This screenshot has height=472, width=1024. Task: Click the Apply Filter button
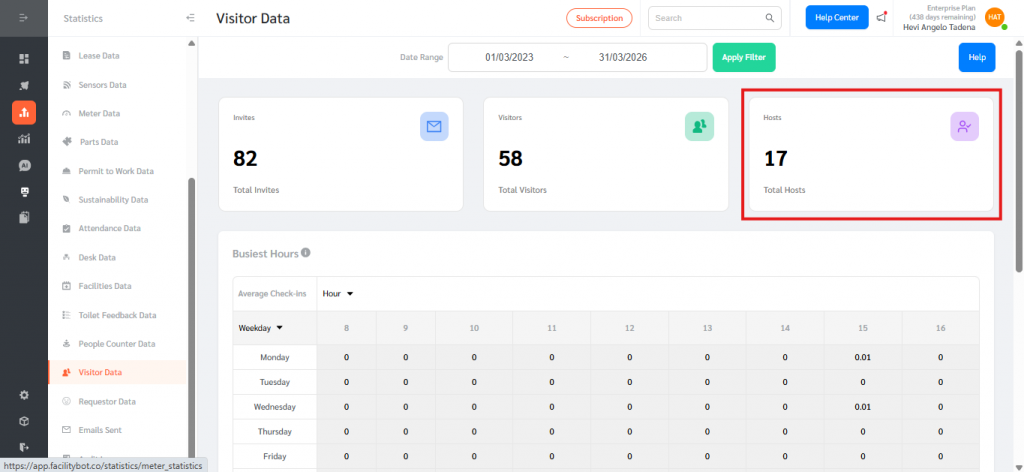coord(743,58)
